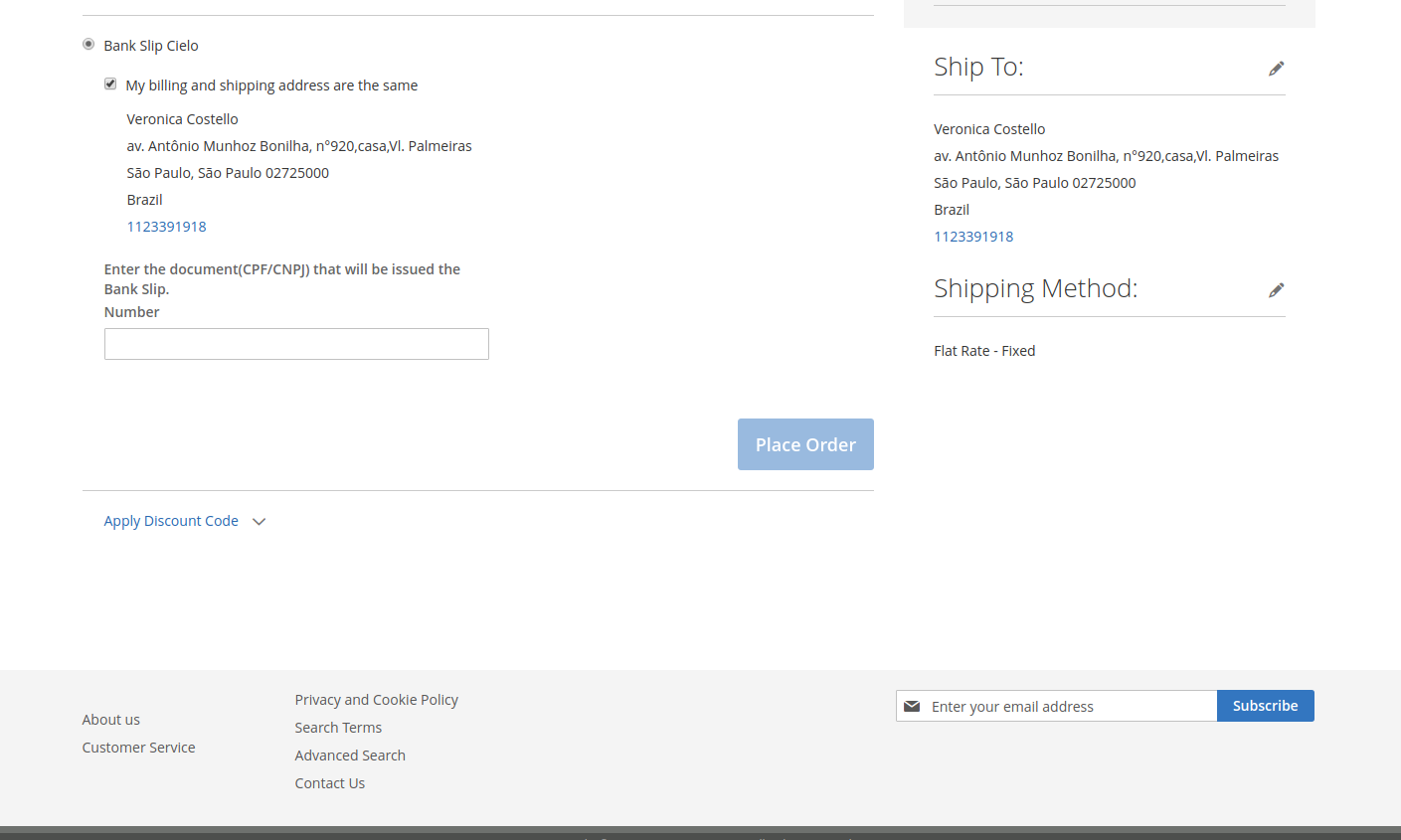Open Privacy and Cookie Policy link
Screen dimensions: 1401x840
pyautogui.click(x=377, y=700)
